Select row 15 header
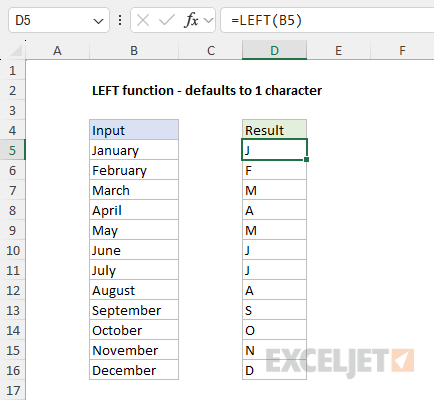 (x=13, y=350)
